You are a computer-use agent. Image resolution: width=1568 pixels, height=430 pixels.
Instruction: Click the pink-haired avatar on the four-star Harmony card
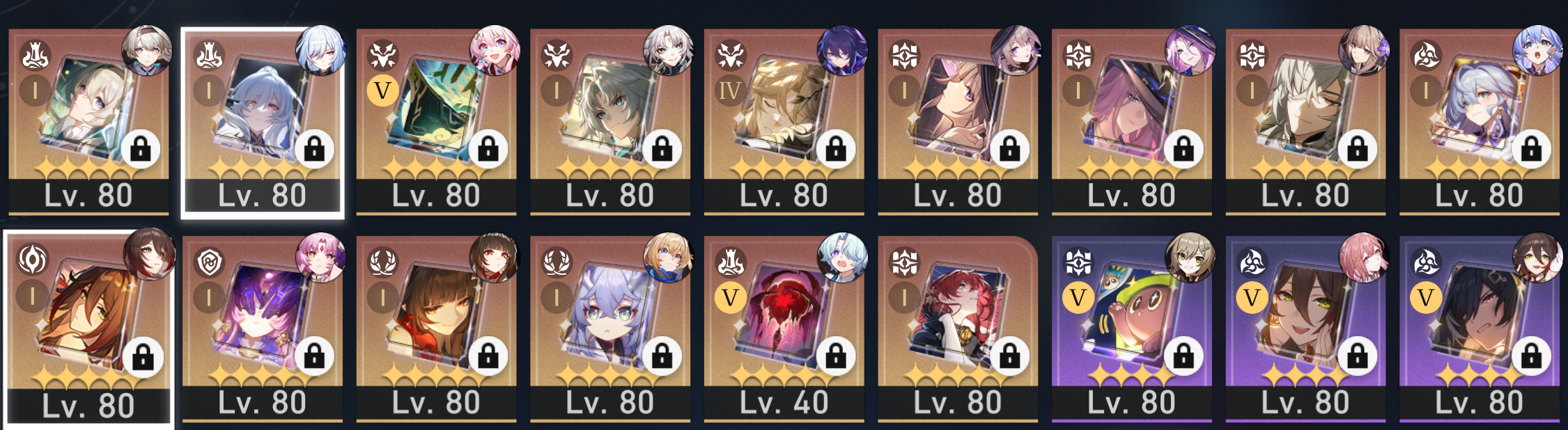click(1364, 257)
